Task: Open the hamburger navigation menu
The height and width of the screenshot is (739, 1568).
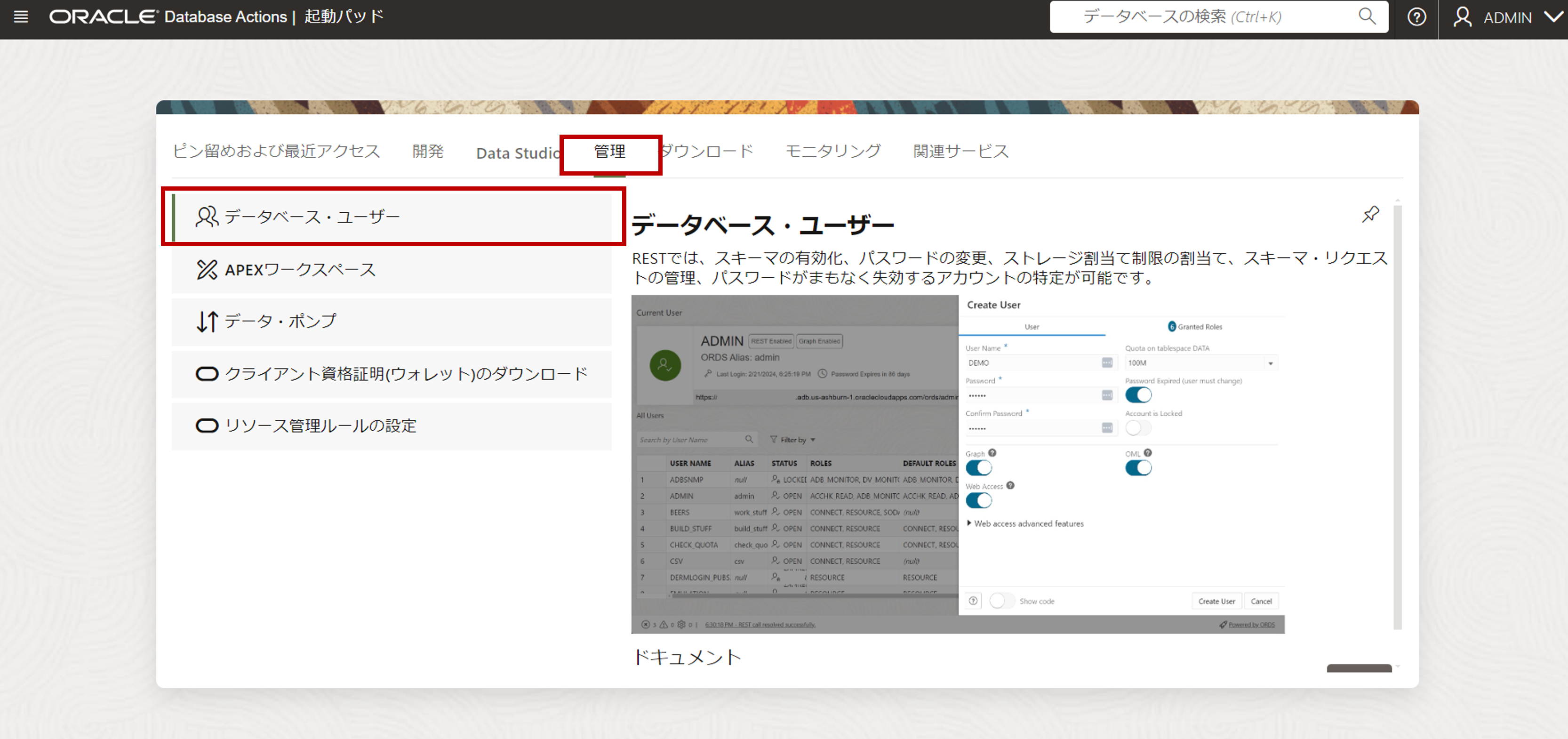Action: 21,16
